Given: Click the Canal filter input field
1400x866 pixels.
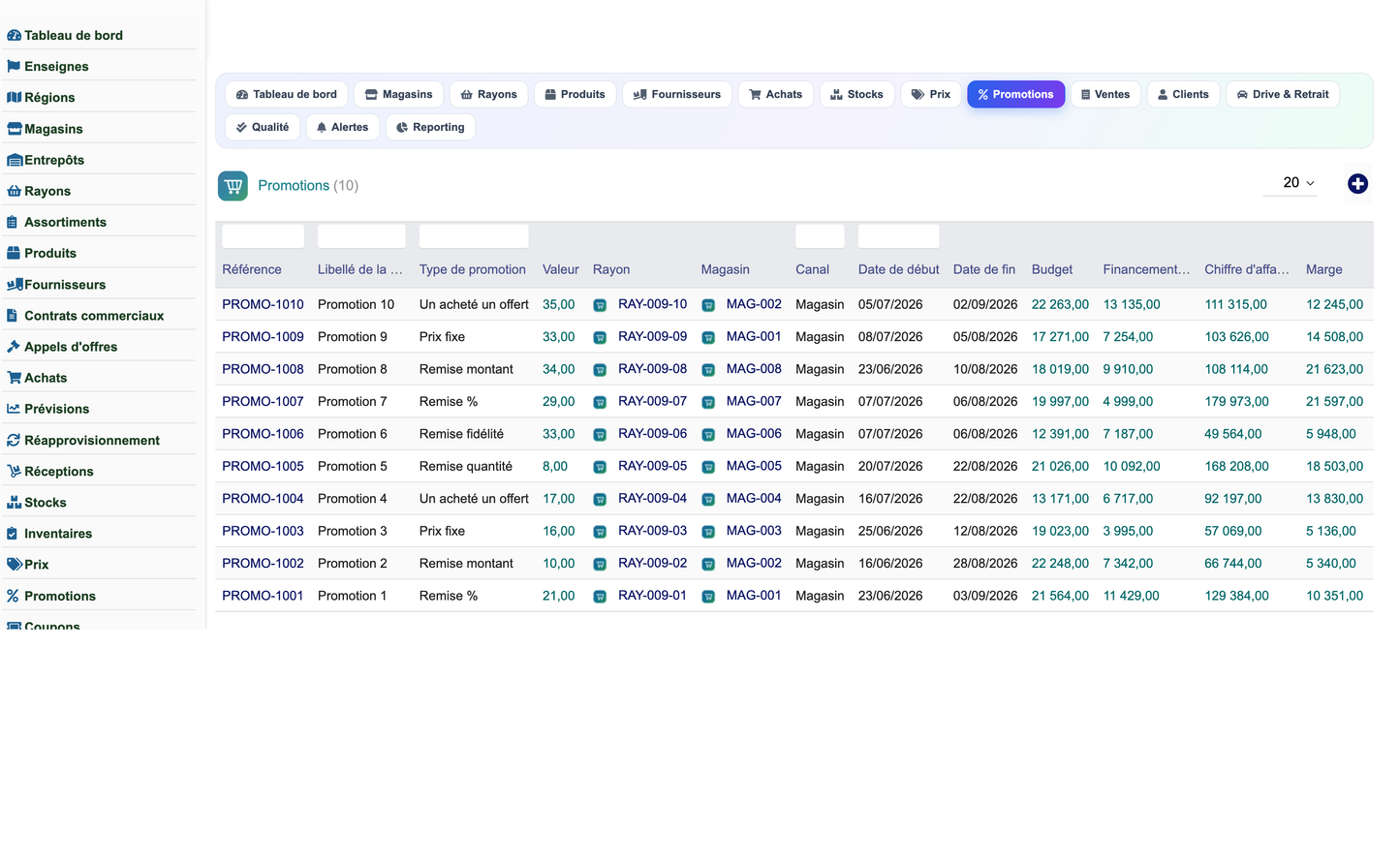Looking at the screenshot, I should [820, 236].
